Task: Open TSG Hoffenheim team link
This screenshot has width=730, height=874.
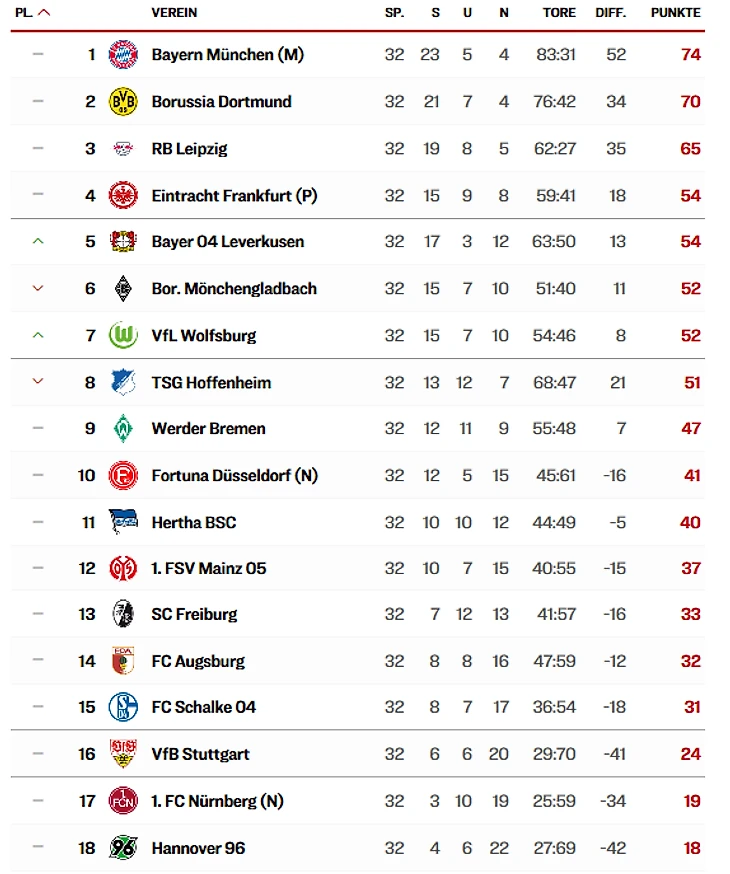Action: tap(211, 382)
